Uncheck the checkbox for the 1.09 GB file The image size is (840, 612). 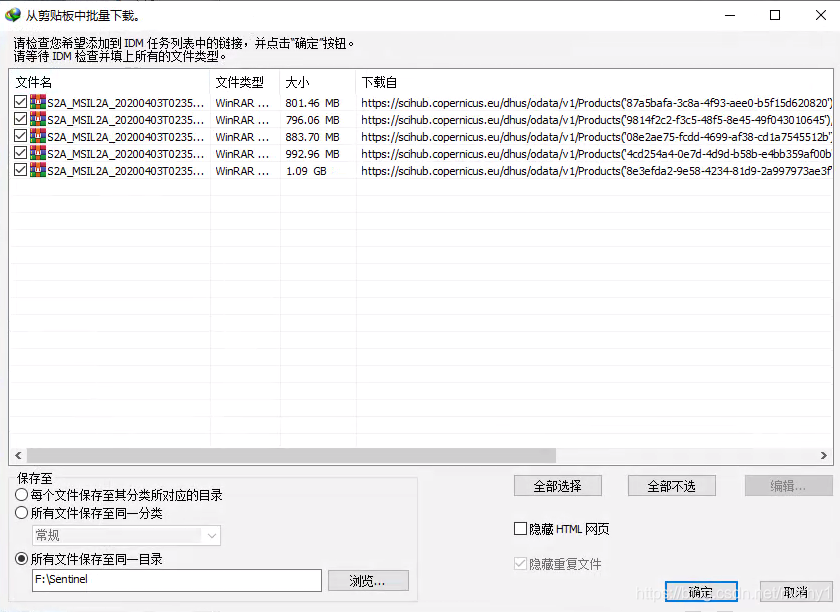tap(20, 170)
